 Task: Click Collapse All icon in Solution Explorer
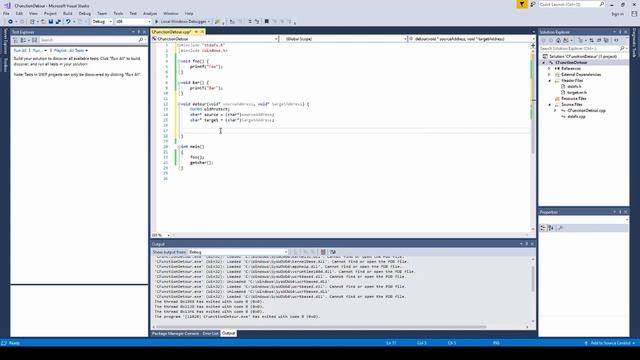pos(599,40)
